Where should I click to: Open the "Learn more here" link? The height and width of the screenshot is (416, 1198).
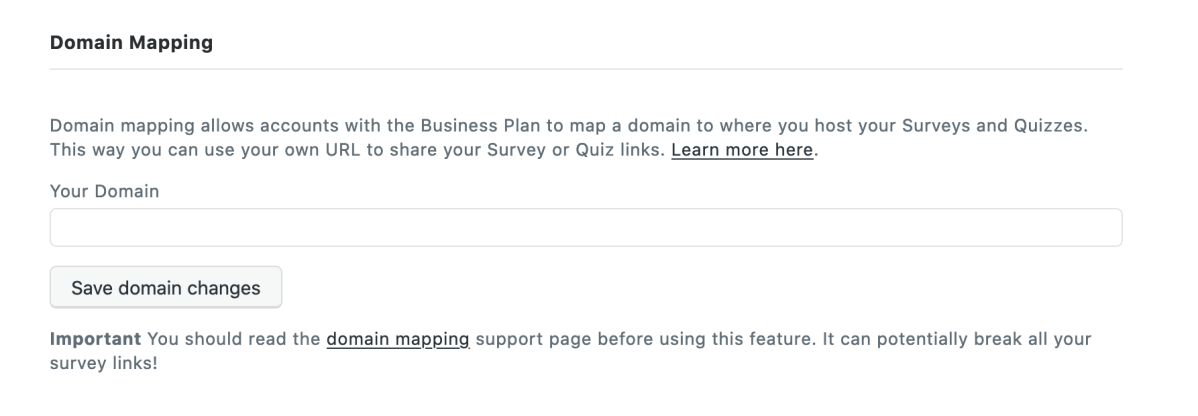(x=742, y=151)
